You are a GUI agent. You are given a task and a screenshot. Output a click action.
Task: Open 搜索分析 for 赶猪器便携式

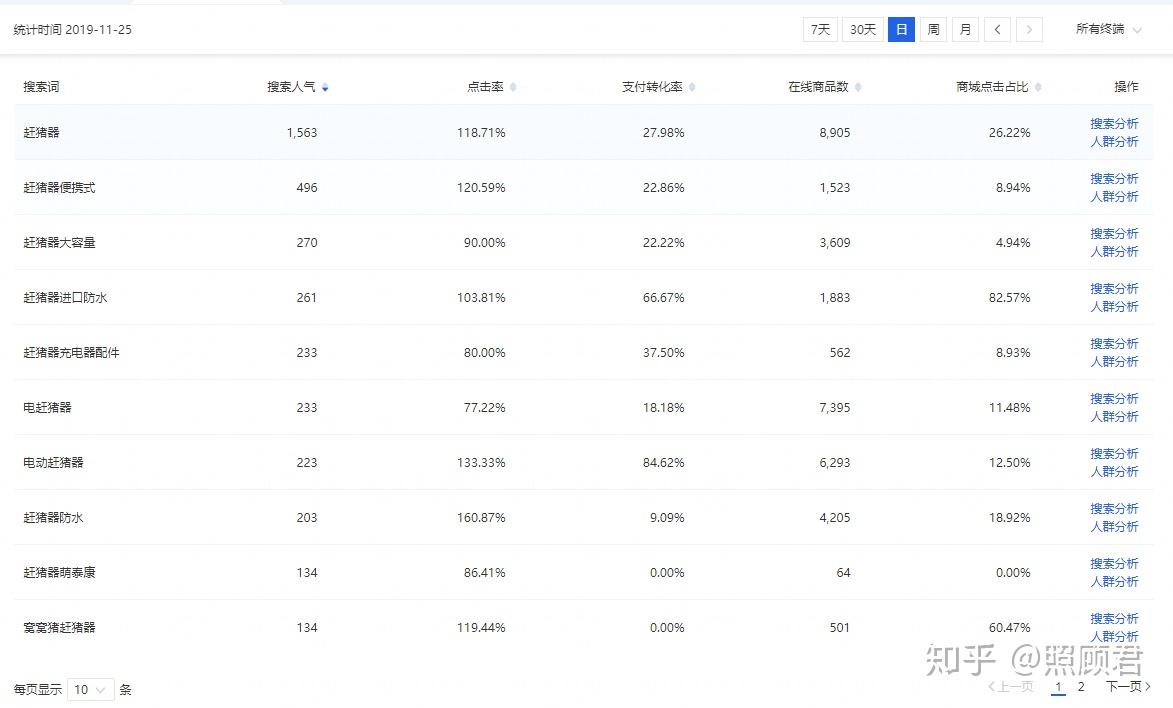click(x=1114, y=178)
